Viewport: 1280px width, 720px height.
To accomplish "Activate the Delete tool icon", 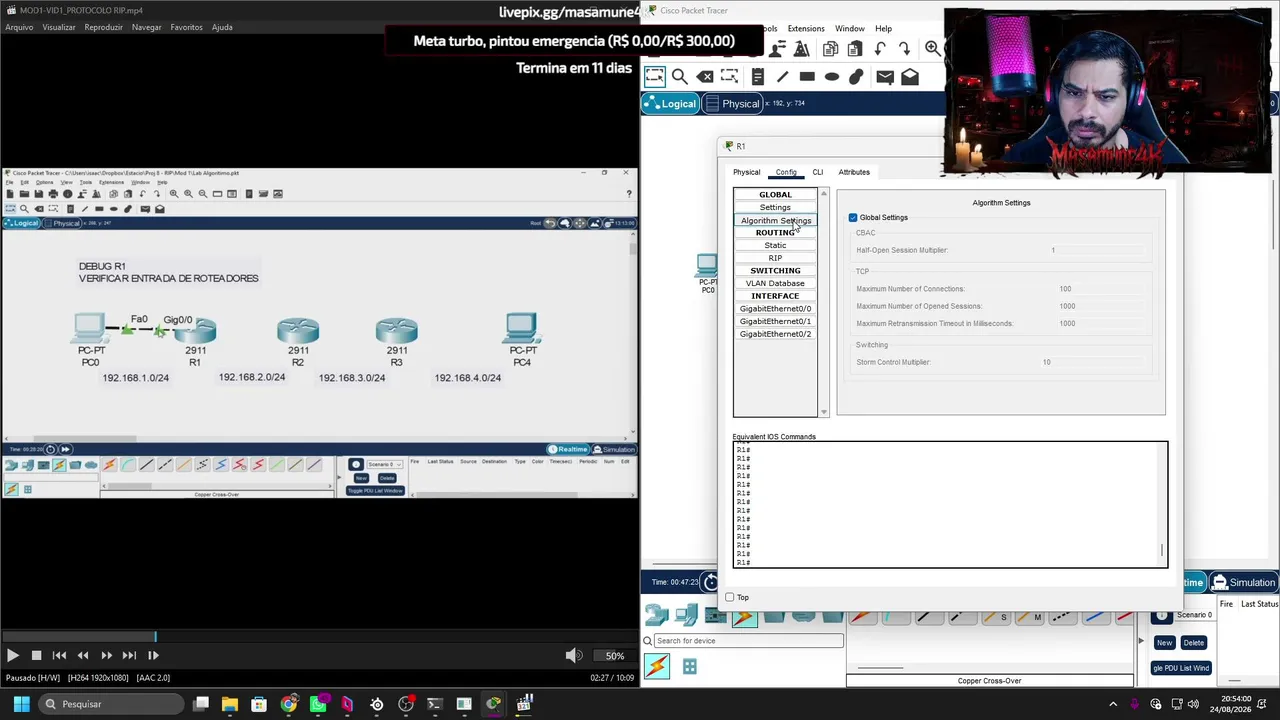I will click(x=705, y=77).
